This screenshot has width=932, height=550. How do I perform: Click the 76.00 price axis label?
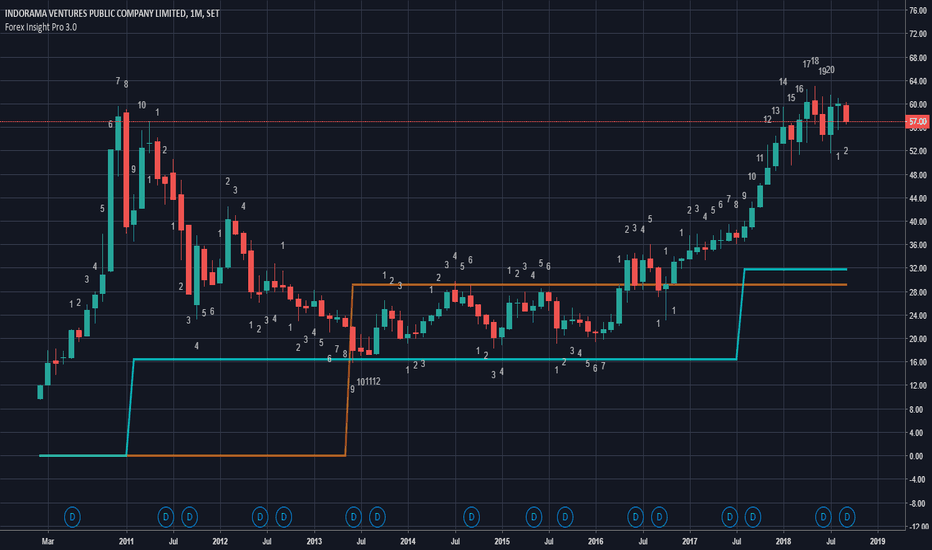(x=918, y=11)
